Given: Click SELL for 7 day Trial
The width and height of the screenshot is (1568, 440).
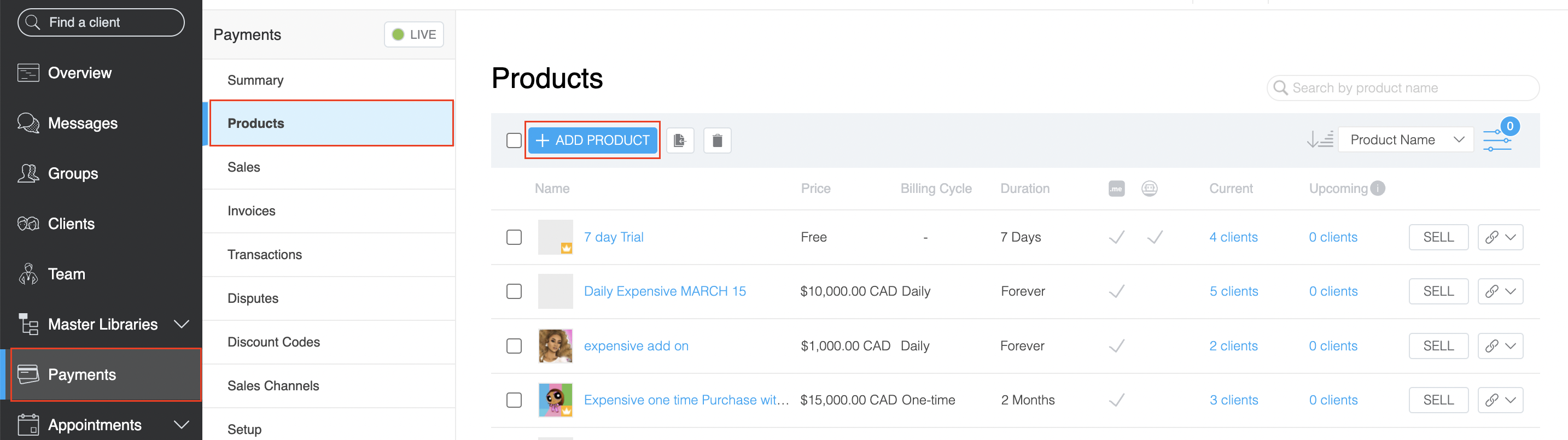Looking at the screenshot, I should point(1438,237).
